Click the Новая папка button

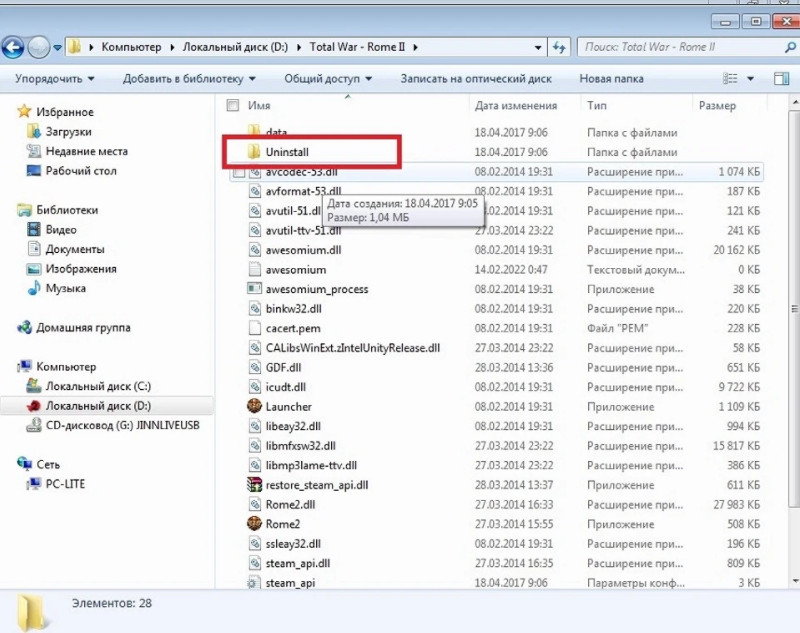click(611, 78)
